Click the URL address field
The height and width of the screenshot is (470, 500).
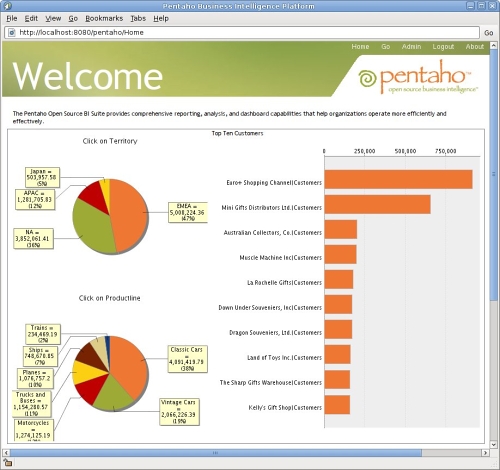242,33
